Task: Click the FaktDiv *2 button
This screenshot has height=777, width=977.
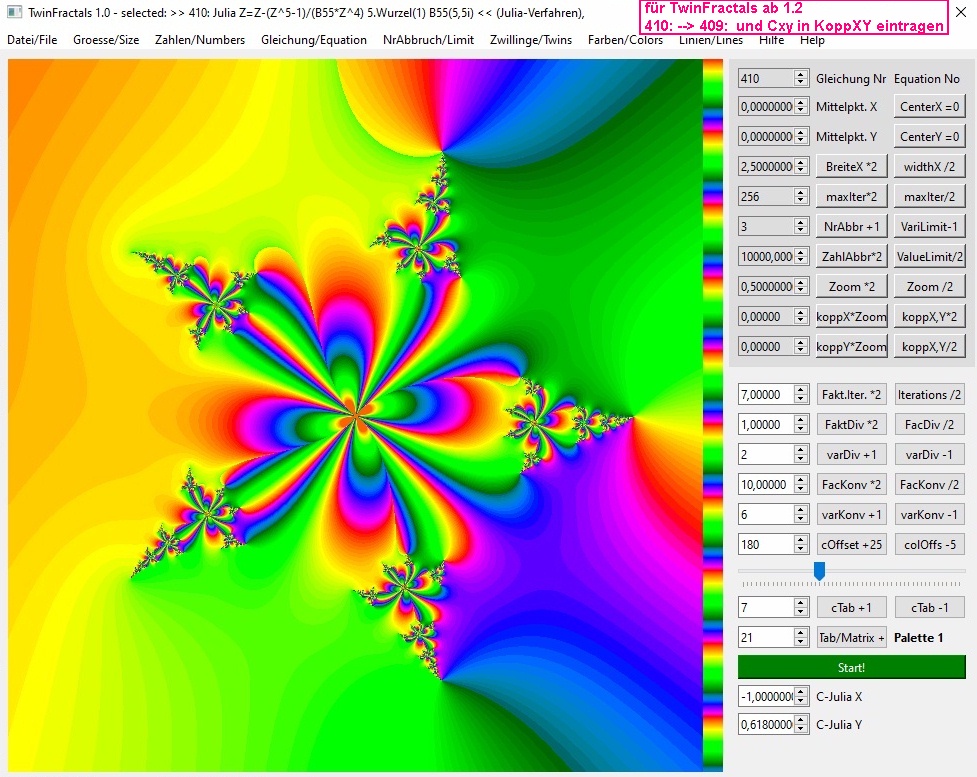Action: (851, 424)
